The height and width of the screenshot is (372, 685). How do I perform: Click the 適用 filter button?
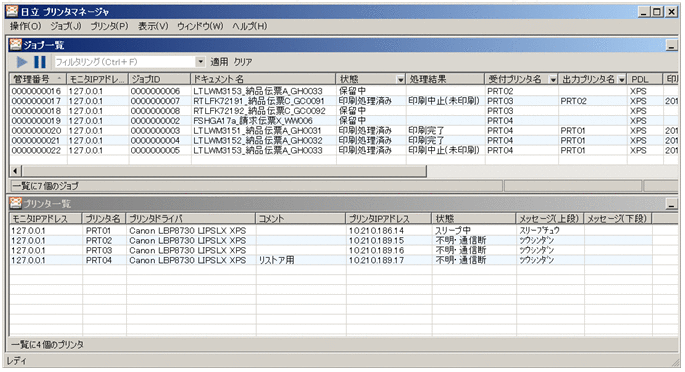click(x=219, y=62)
